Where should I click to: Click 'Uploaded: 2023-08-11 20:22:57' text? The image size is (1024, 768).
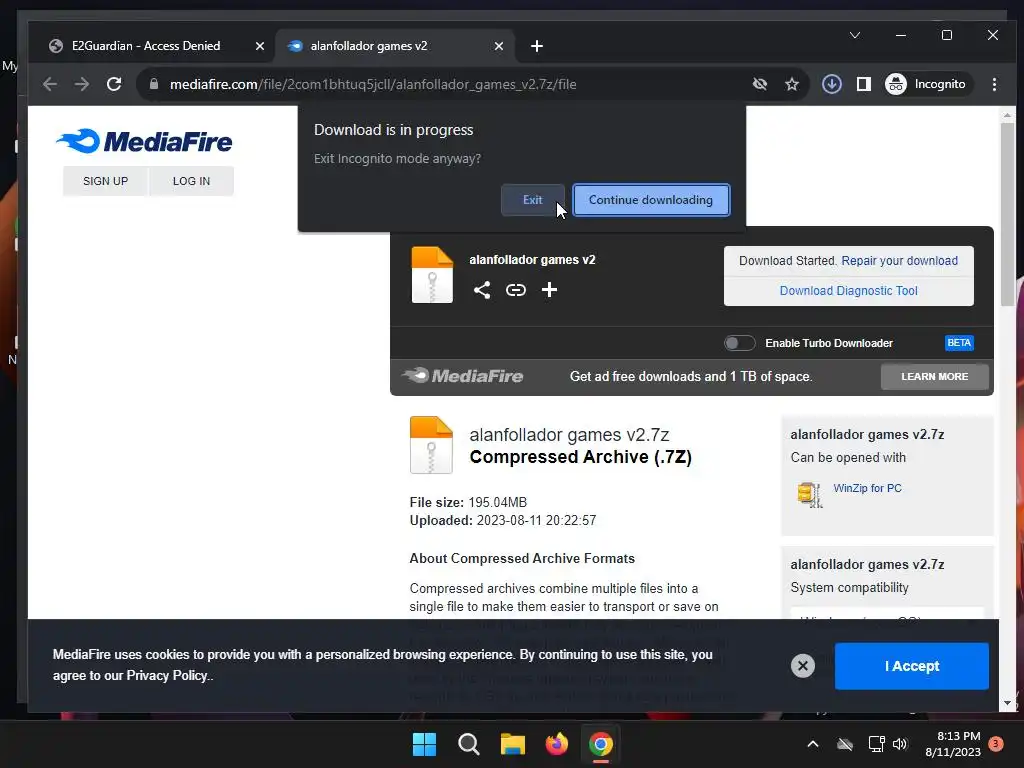pyautogui.click(x=503, y=520)
